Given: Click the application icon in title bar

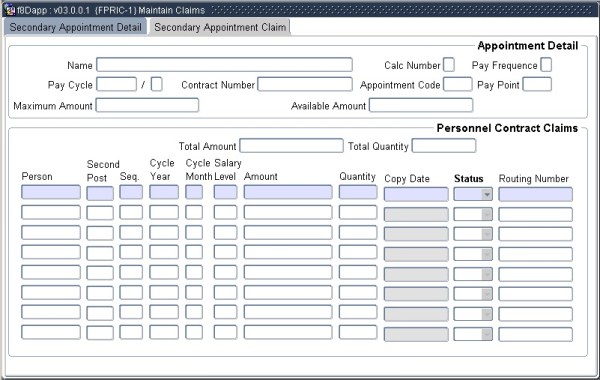Looking at the screenshot, I should click(9, 10).
